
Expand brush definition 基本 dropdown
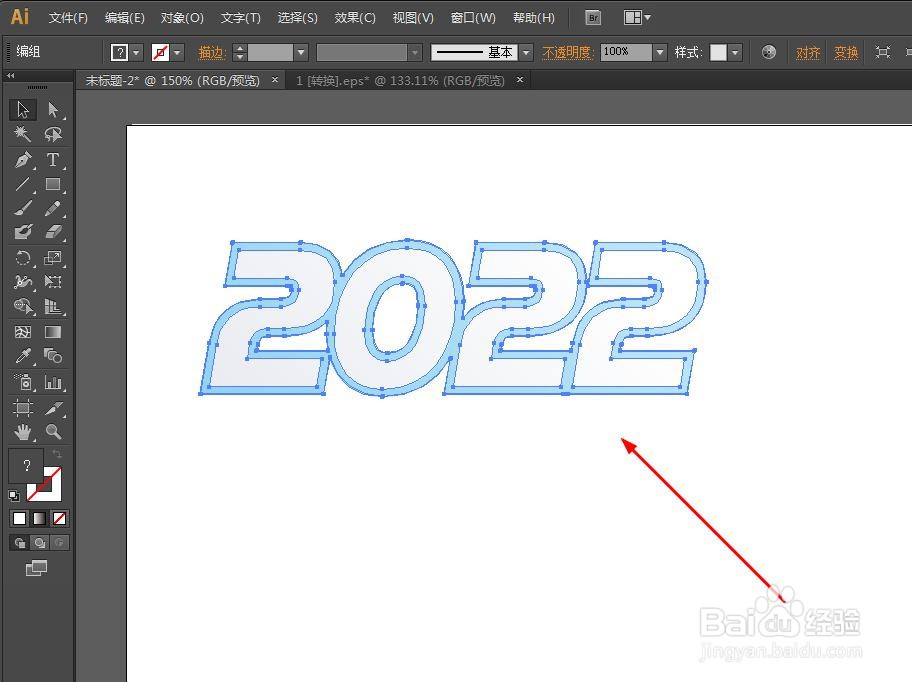526,53
